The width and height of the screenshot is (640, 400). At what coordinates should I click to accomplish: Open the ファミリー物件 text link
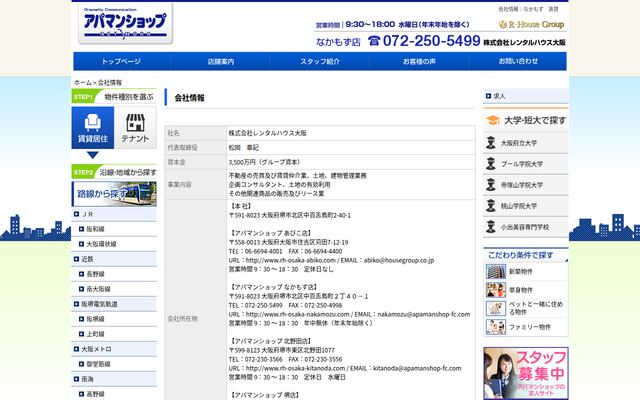[530, 327]
